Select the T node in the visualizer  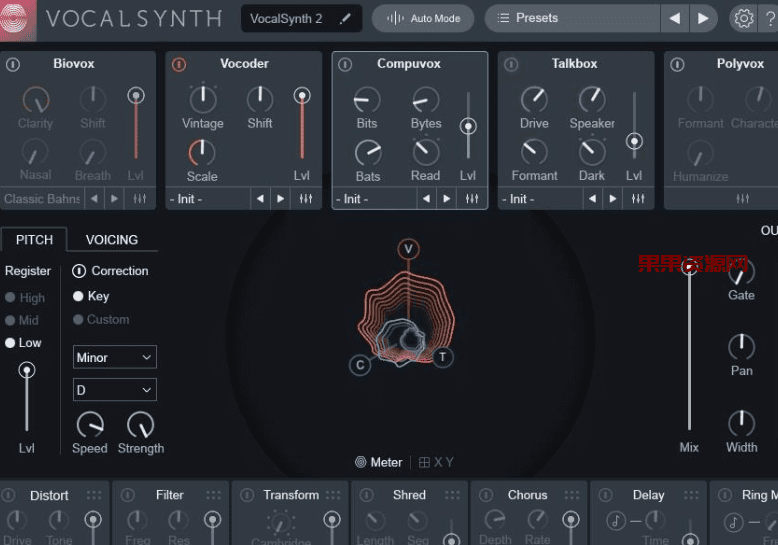point(443,357)
